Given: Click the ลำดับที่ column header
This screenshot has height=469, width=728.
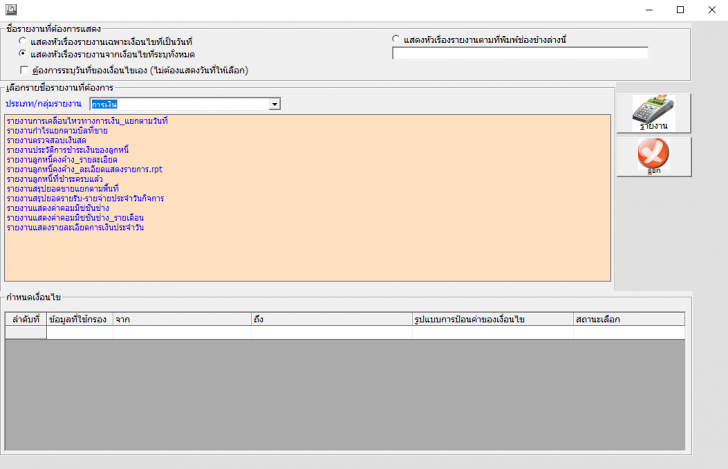Looking at the screenshot, I should tap(26, 319).
